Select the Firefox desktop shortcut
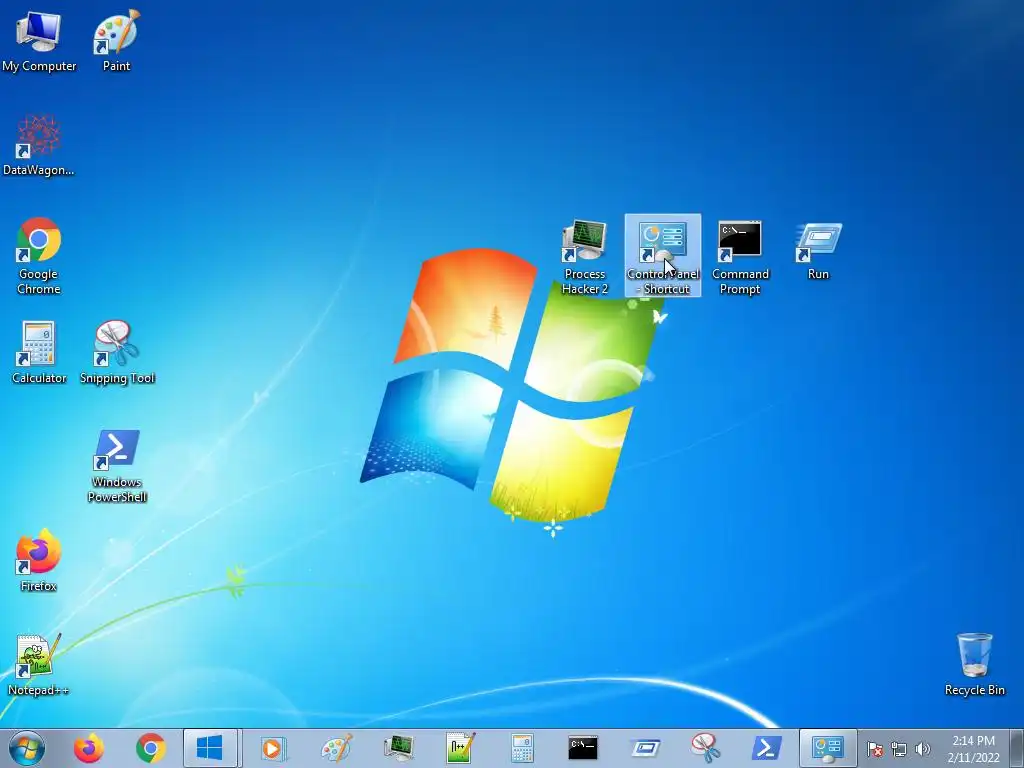The width and height of the screenshot is (1024, 768). [39, 560]
